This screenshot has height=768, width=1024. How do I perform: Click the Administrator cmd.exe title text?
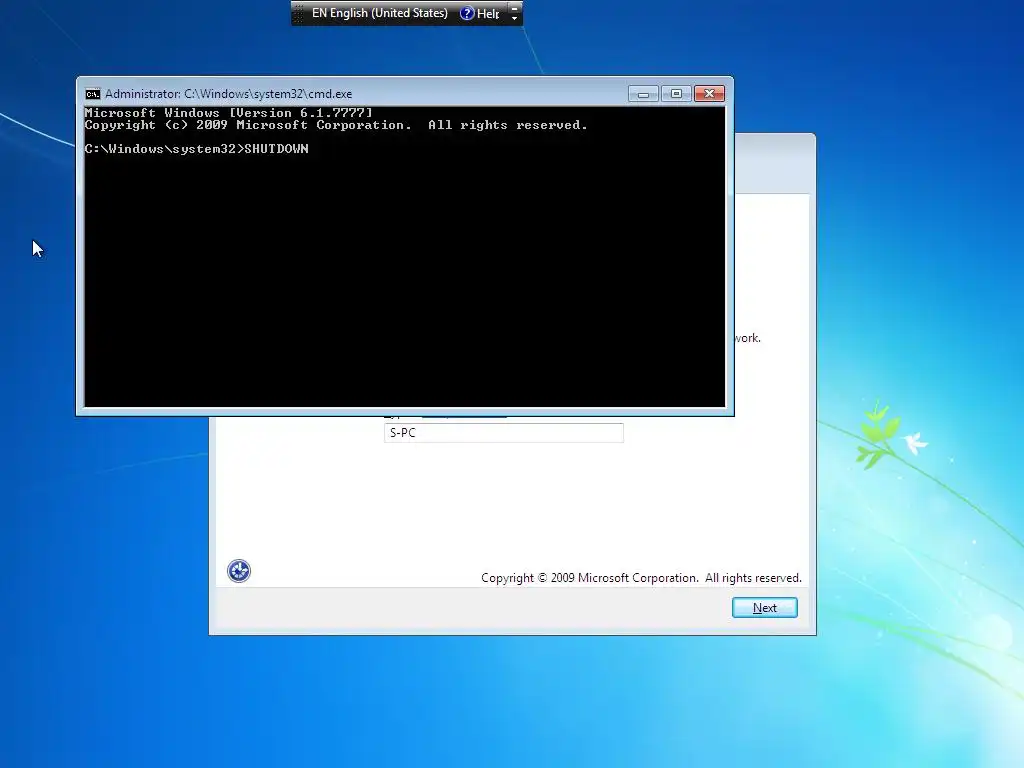(229, 94)
